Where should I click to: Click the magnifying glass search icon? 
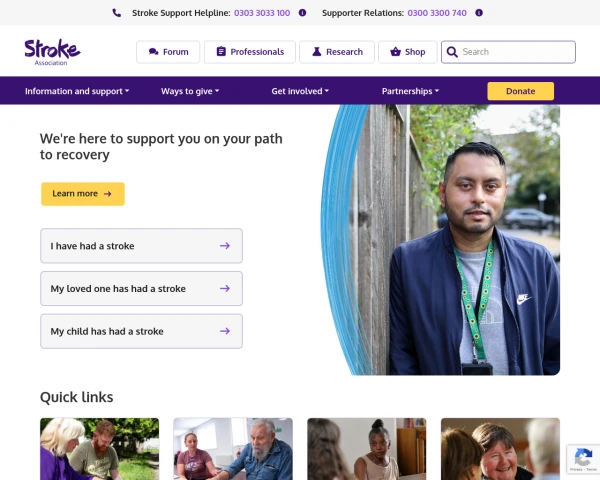point(452,52)
